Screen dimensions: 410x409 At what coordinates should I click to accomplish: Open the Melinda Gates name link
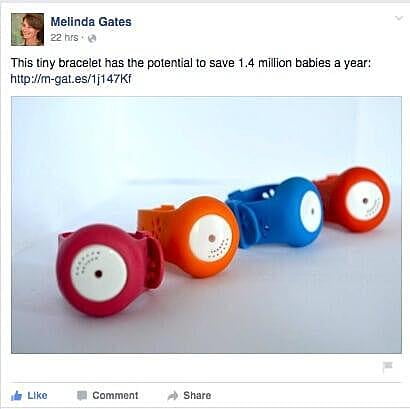point(91,22)
